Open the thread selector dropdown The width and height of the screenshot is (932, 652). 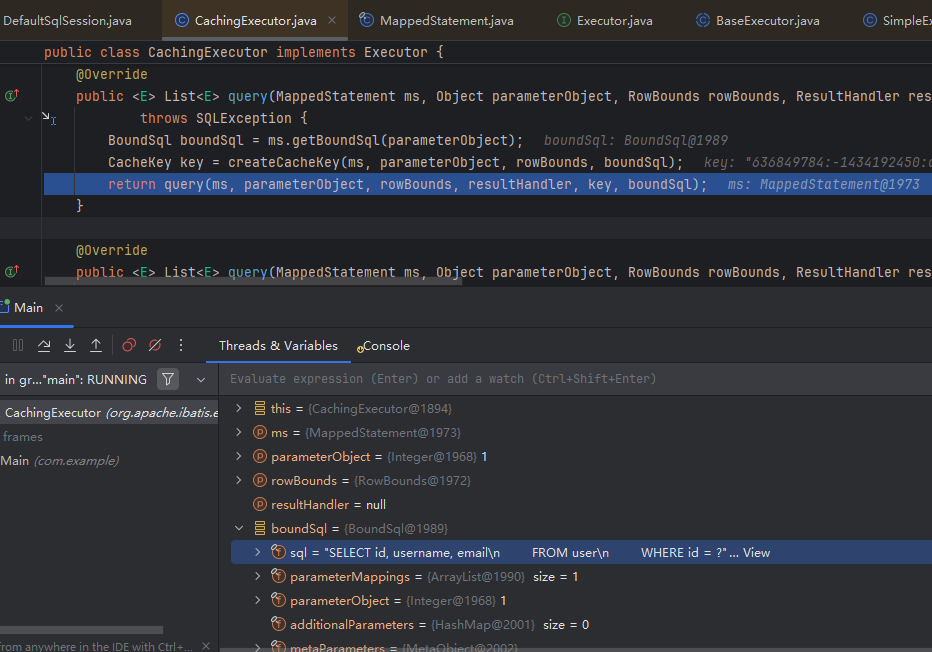(x=201, y=380)
